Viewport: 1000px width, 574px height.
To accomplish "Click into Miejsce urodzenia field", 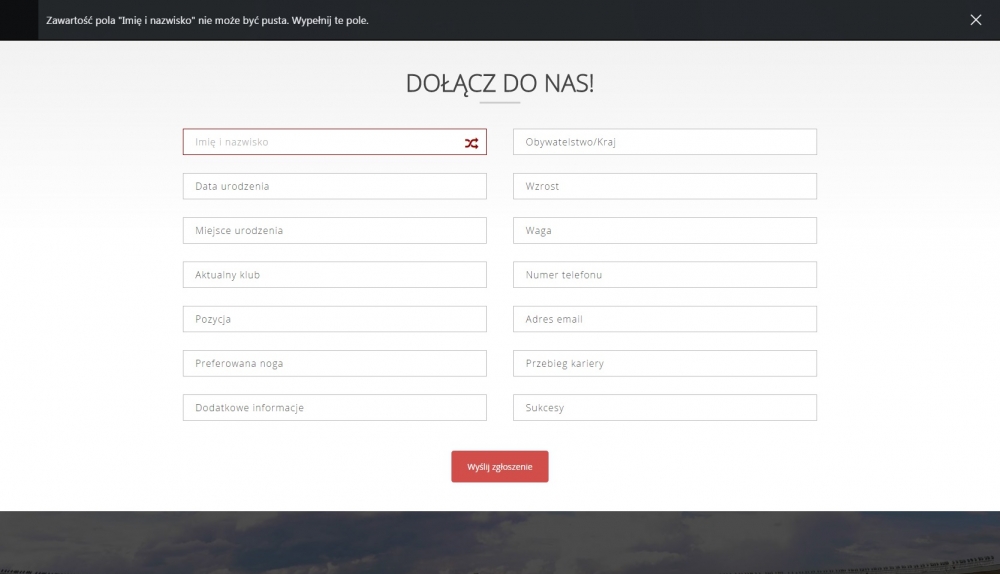I will [334, 230].
